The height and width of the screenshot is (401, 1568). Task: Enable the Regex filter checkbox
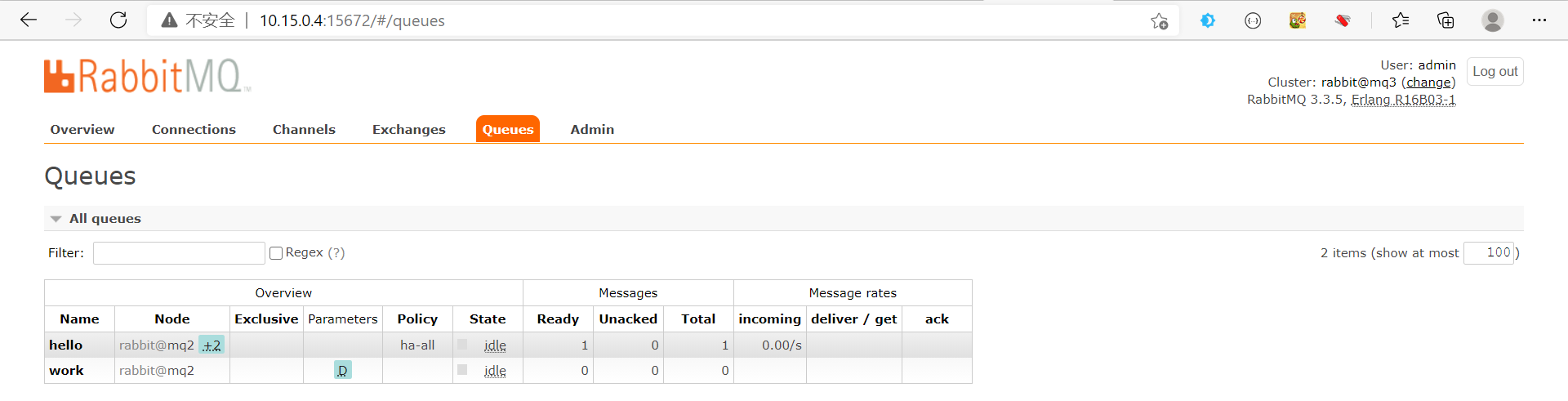[276, 253]
